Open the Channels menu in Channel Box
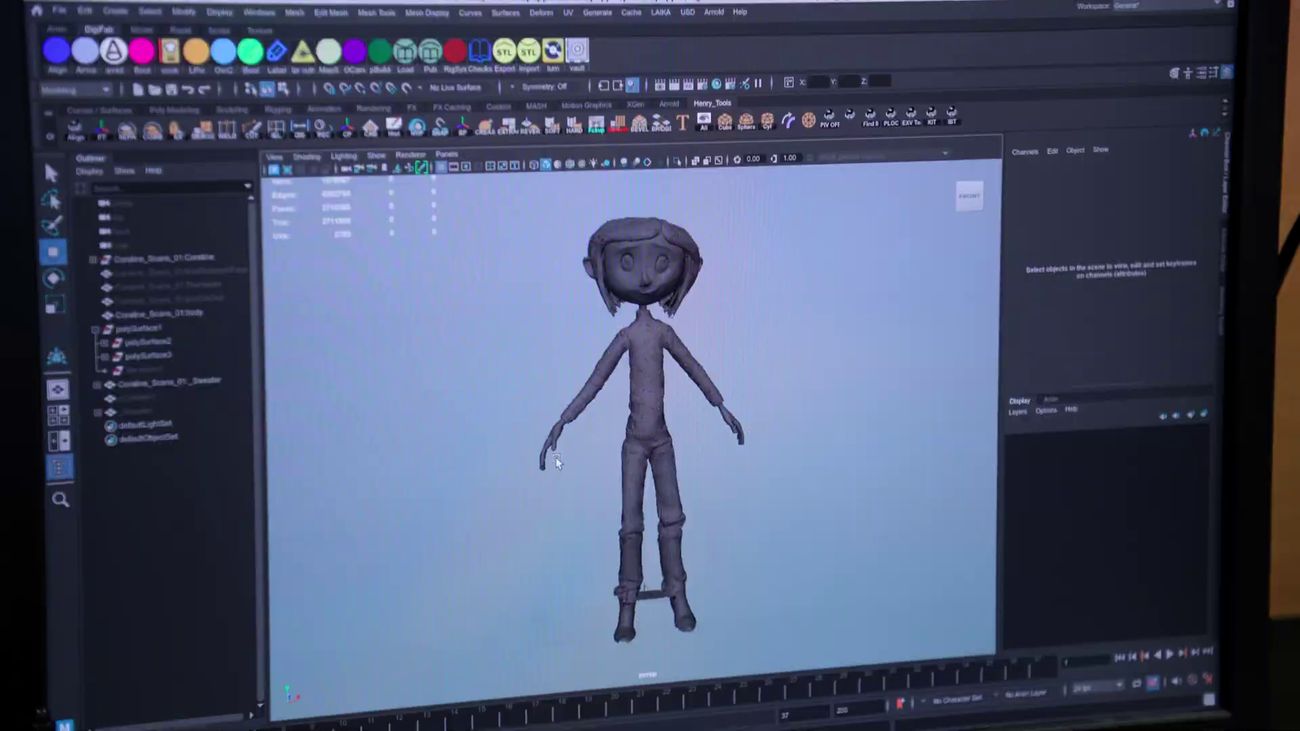Image resolution: width=1300 pixels, height=731 pixels. 1025,151
